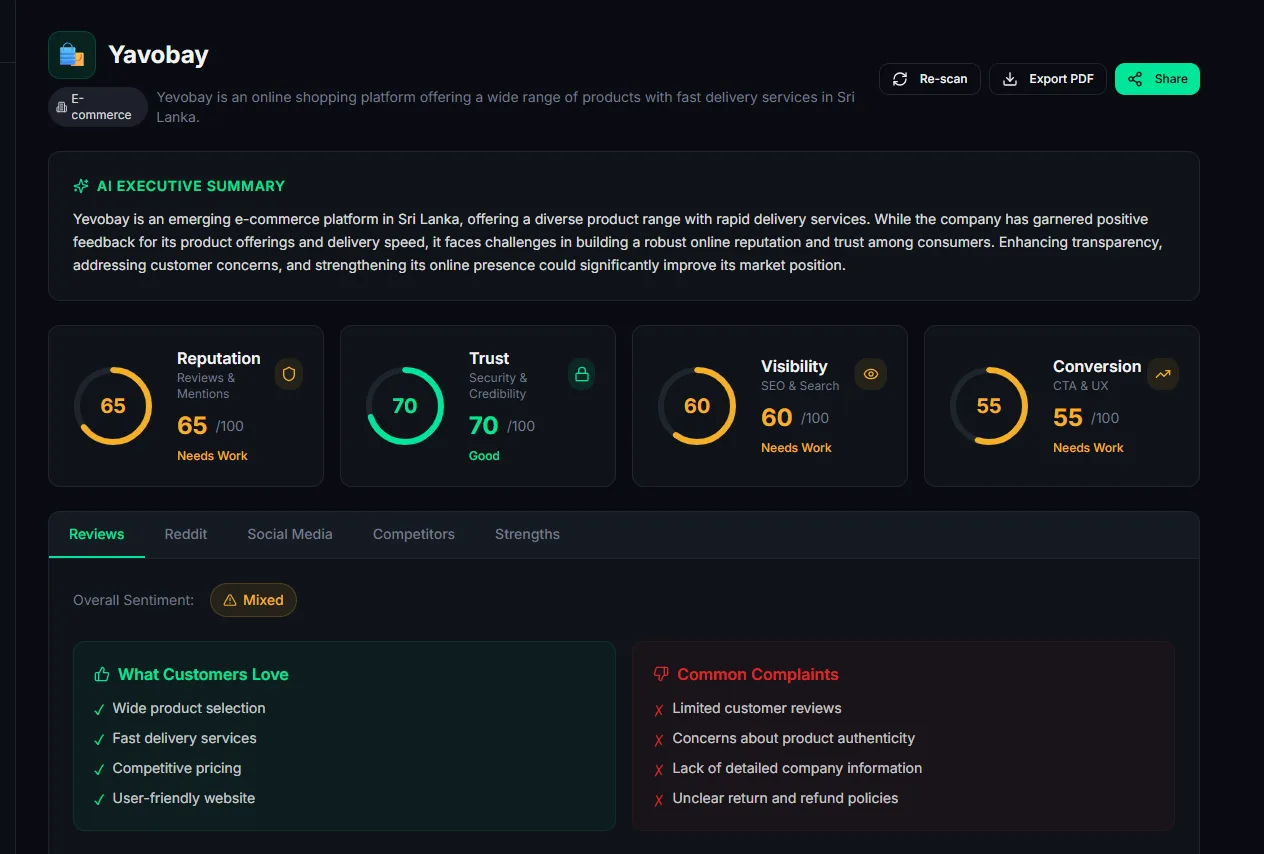Click the Yavobay page title
The height and width of the screenshot is (854, 1264).
coord(158,54)
